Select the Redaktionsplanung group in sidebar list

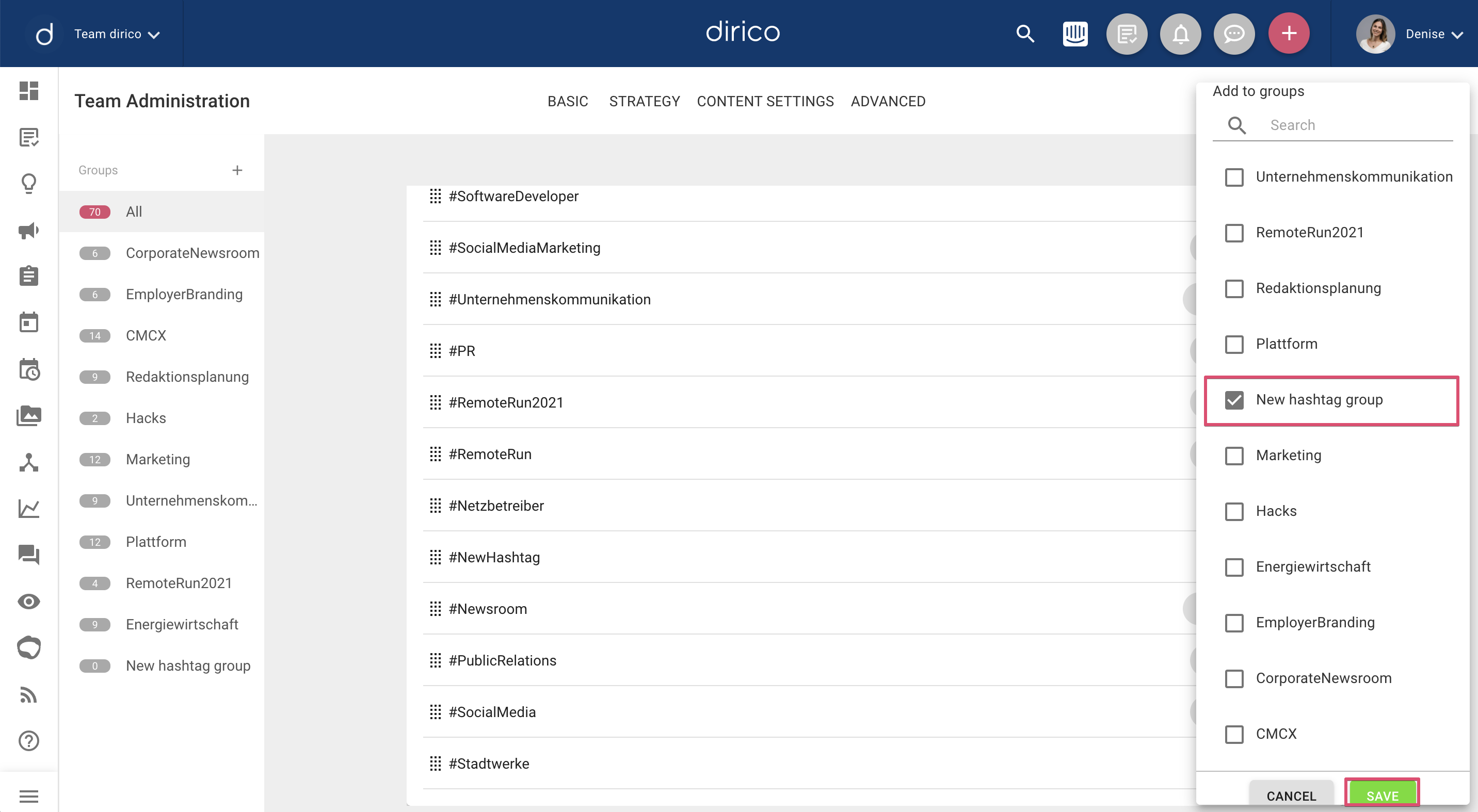[161, 377]
